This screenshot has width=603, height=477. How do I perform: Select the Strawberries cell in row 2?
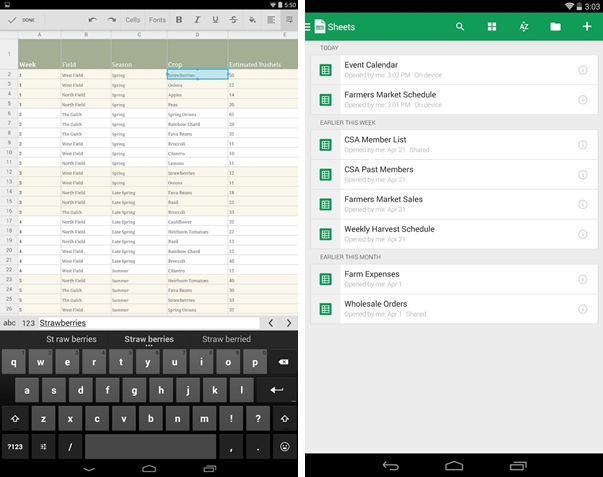pos(197,75)
